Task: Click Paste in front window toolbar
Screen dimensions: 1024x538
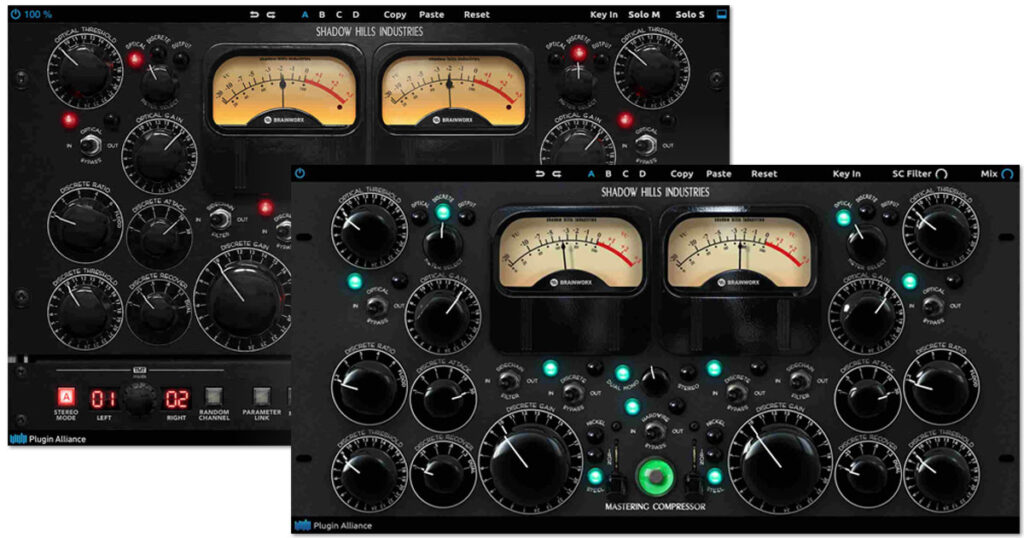Action: (x=718, y=174)
